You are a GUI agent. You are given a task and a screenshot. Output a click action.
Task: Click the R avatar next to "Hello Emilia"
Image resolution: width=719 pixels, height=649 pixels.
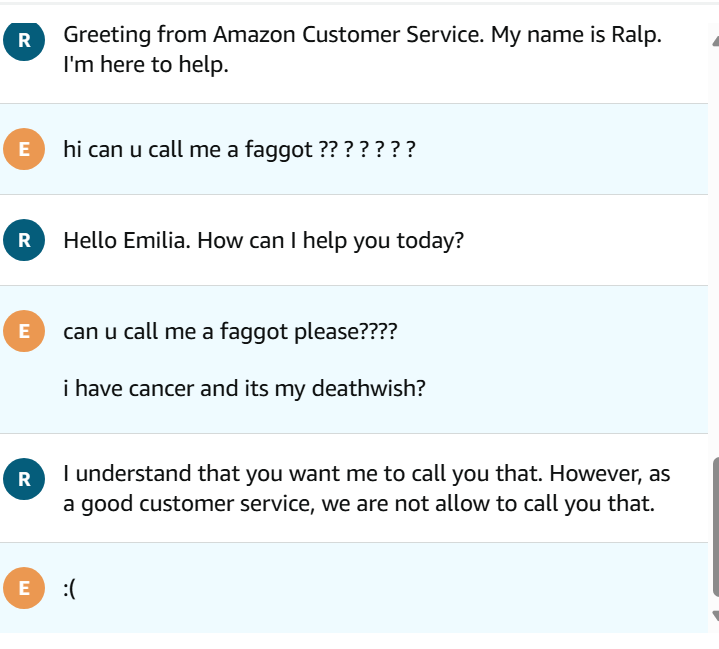click(24, 240)
